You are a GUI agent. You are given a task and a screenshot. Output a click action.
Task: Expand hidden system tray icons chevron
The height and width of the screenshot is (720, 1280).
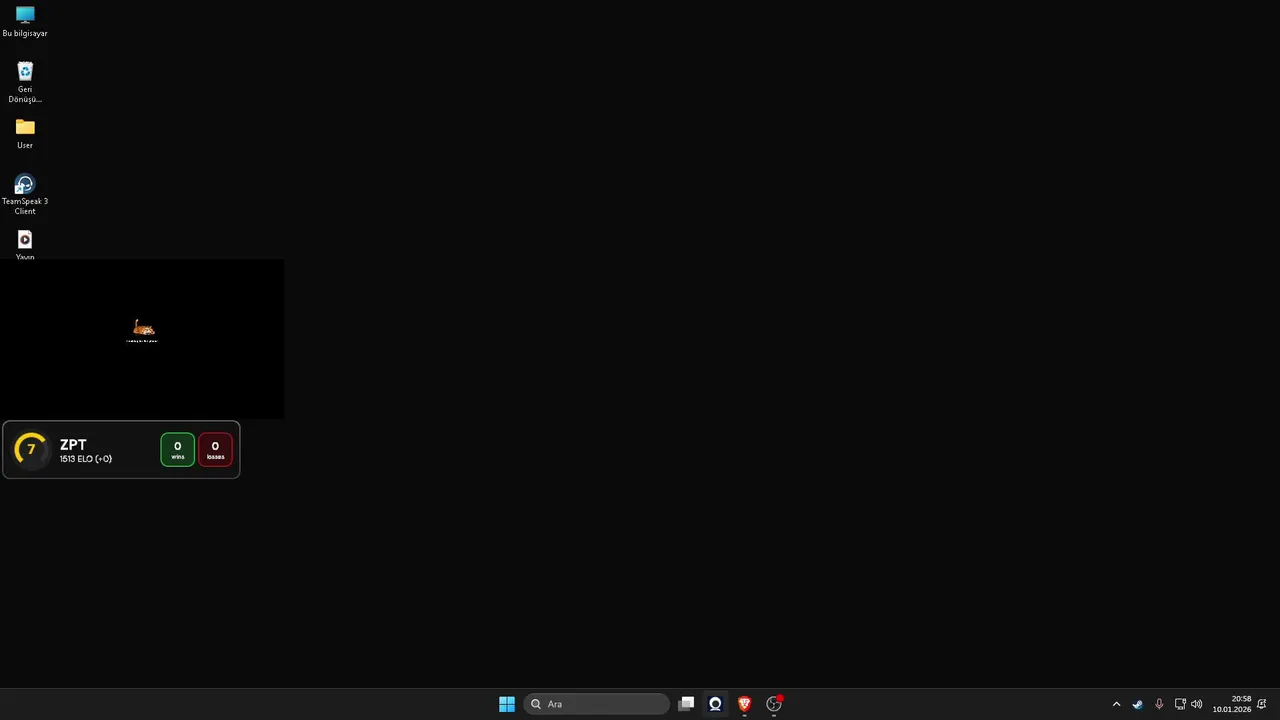1117,704
